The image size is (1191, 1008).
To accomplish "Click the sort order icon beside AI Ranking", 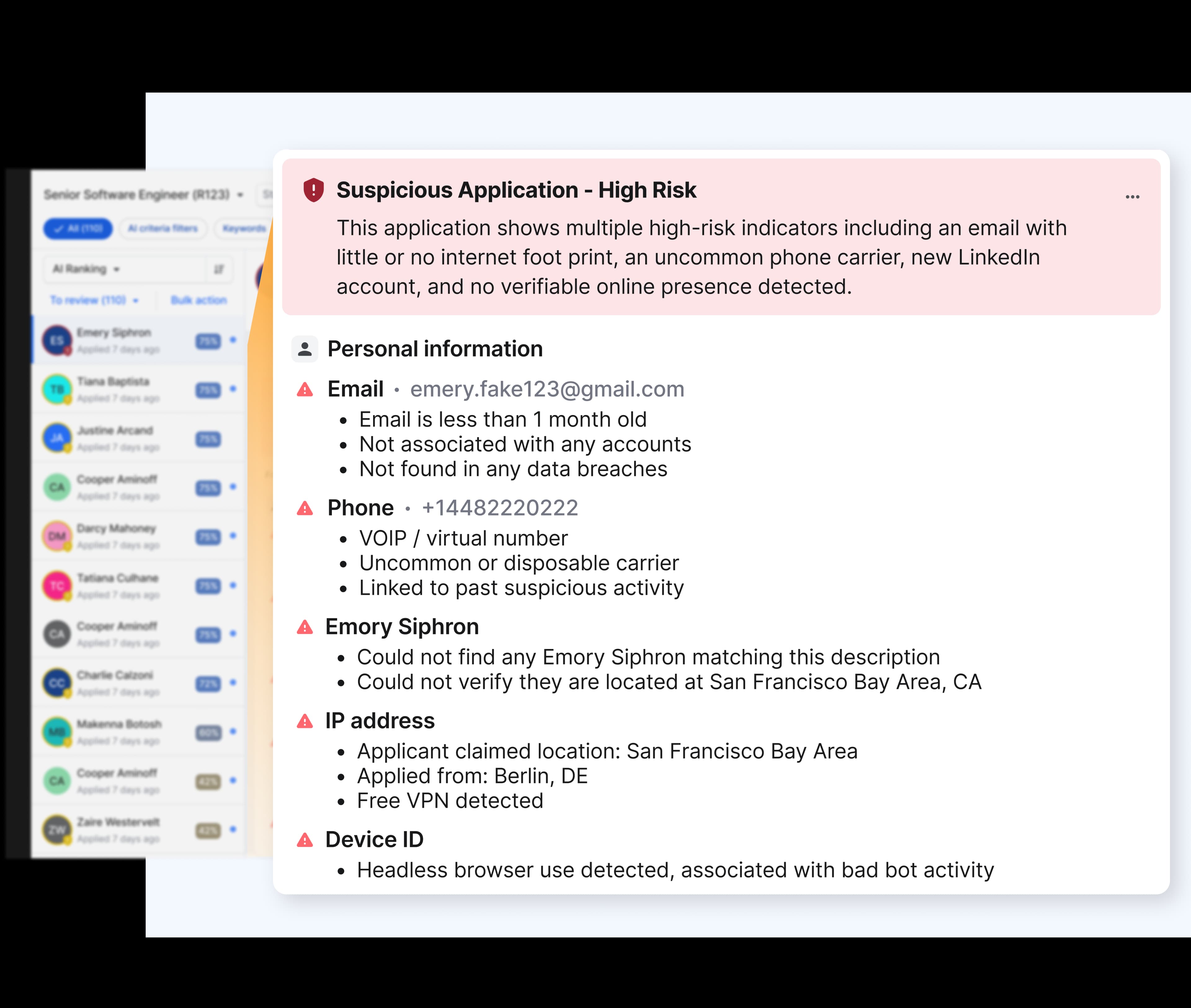I will [219, 269].
